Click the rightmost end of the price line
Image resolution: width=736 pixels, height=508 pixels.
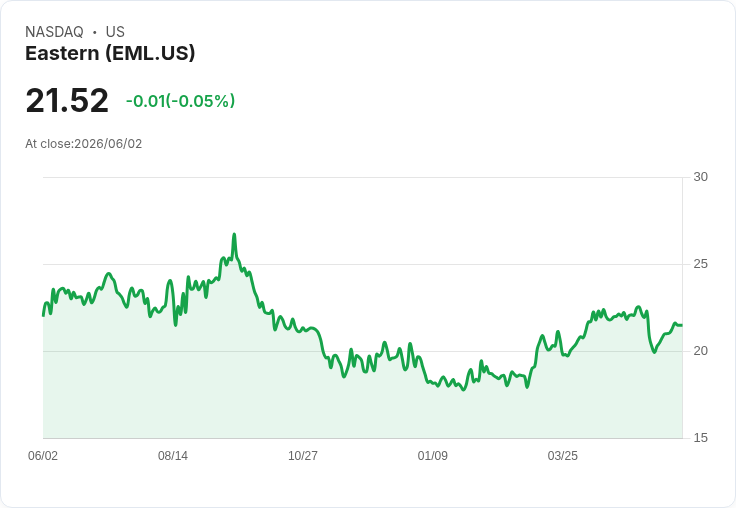point(682,325)
